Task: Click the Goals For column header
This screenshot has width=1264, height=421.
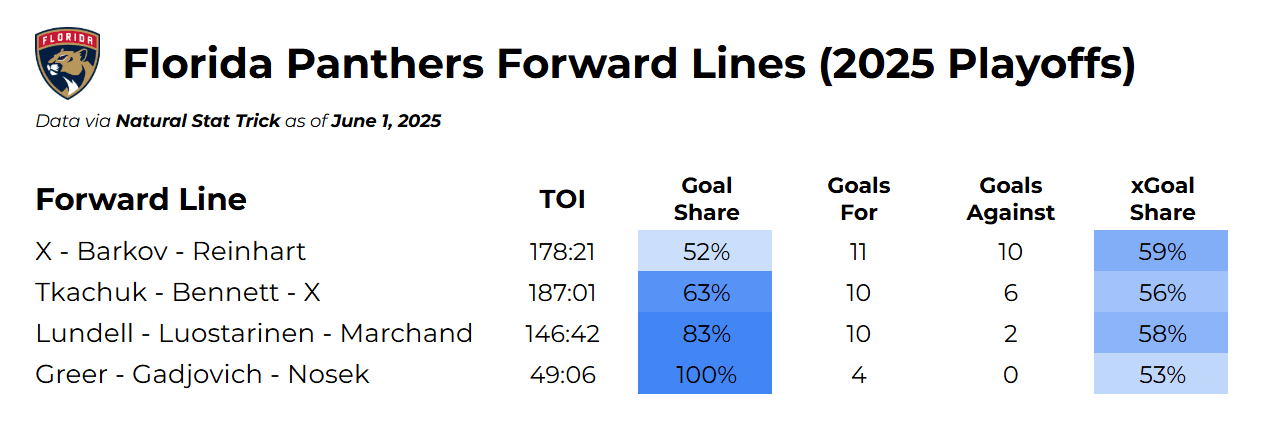Action: tap(858, 199)
